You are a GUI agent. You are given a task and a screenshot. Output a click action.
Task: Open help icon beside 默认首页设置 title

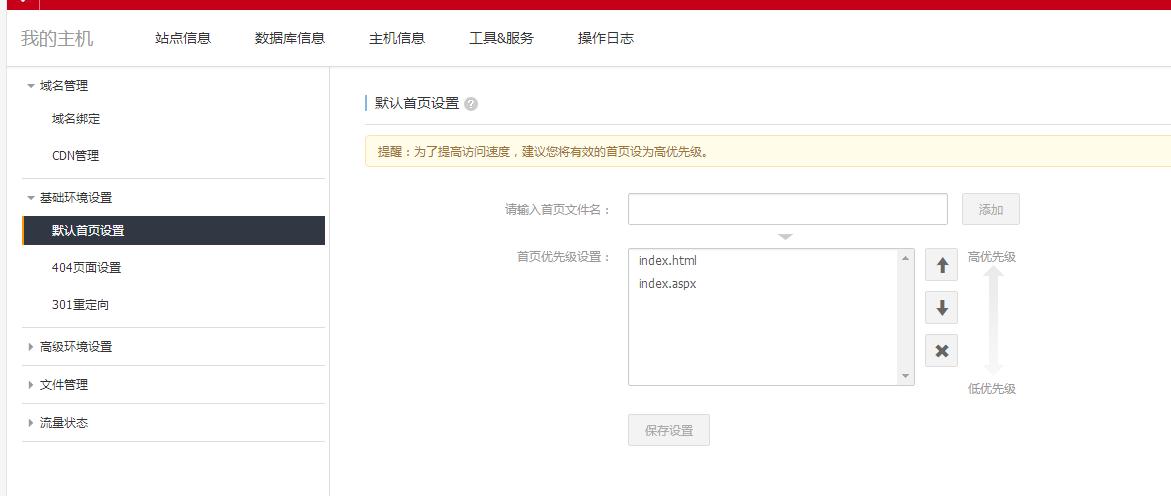470,104
